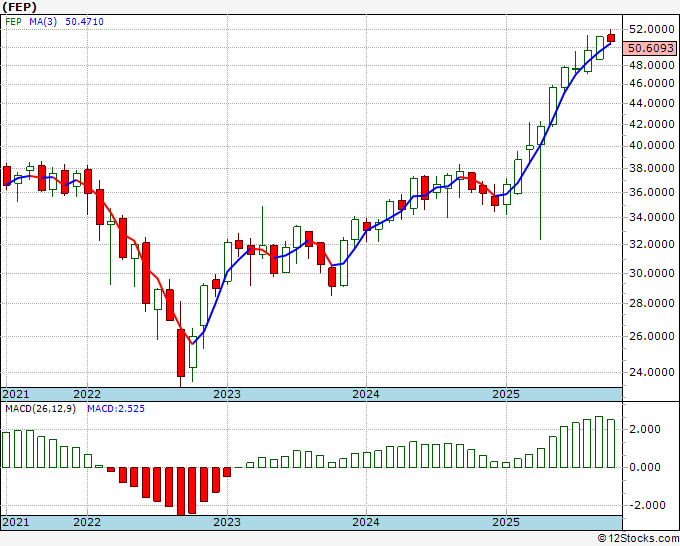Click the 28.0000 price axis label
The width and height of the screenshot is (680, 546).
652,303
